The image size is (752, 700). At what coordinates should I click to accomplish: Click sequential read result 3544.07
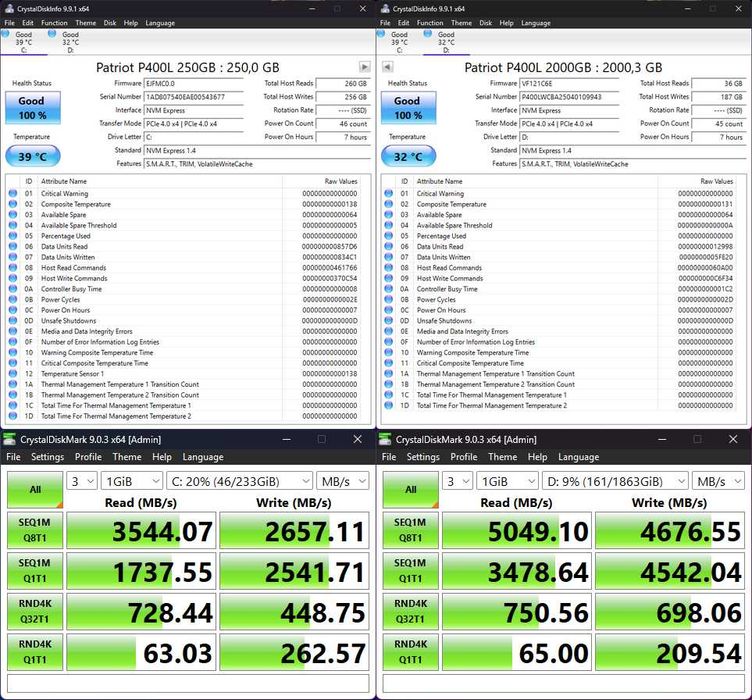click(x=141, y=530)
